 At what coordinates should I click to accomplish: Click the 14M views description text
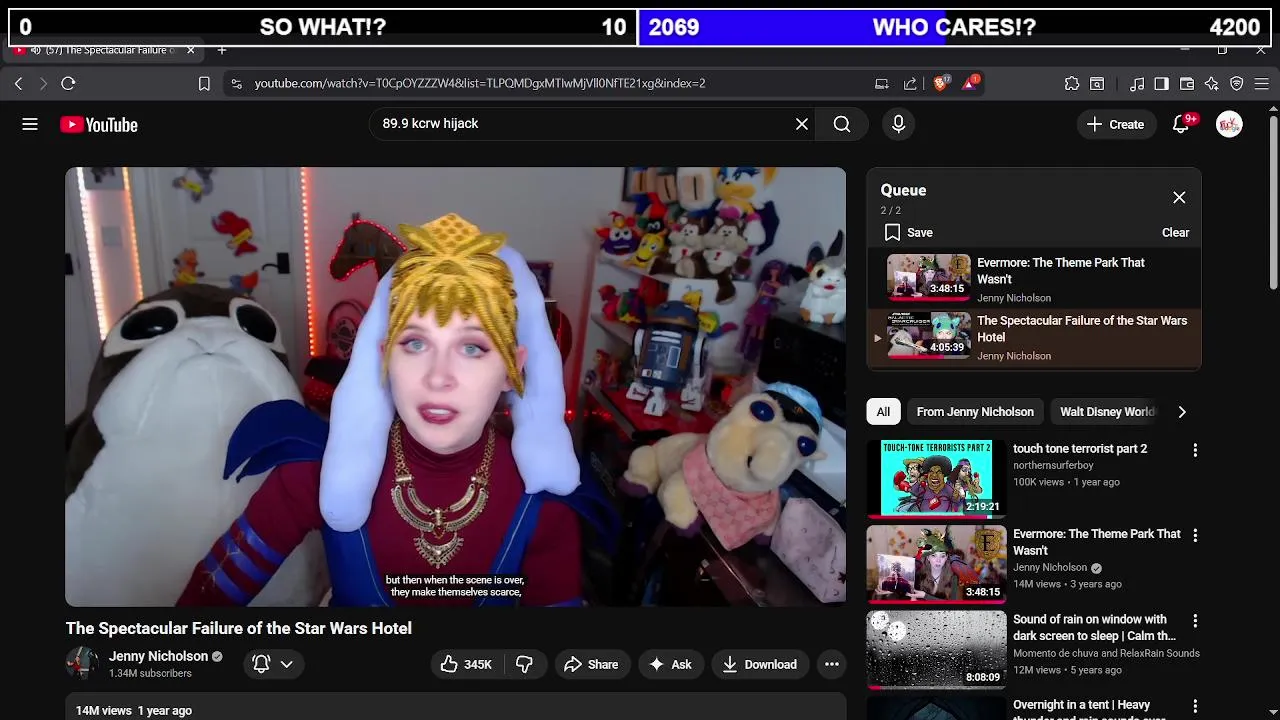[134, 711]
